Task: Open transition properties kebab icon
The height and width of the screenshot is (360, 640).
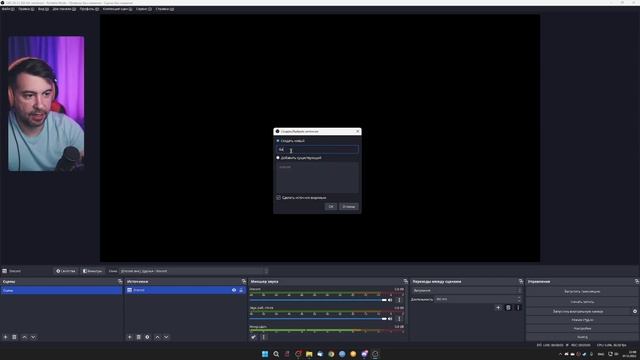Action: (x=518, y=307)
